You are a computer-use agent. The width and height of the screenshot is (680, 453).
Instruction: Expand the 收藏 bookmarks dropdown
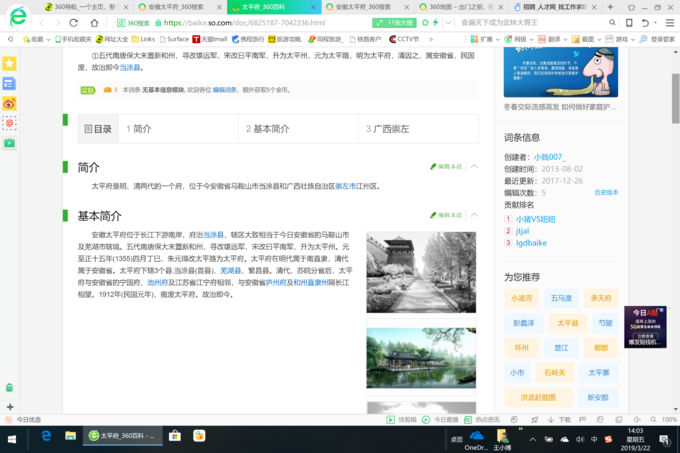pos(37,39)
